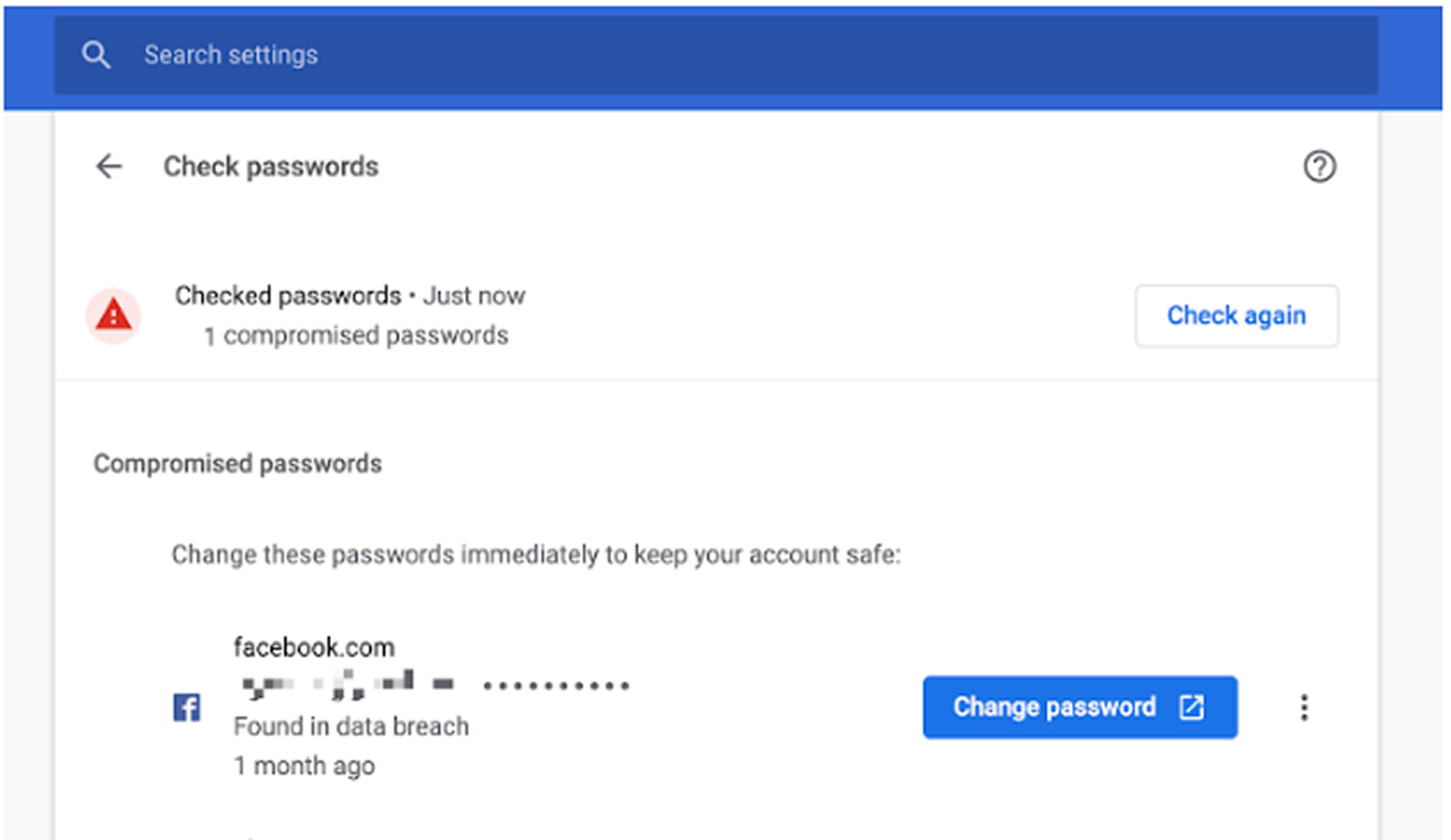Click the red warning triangle icon
This screenshot has height=840, width=1451.
click(x=113, y=315)
